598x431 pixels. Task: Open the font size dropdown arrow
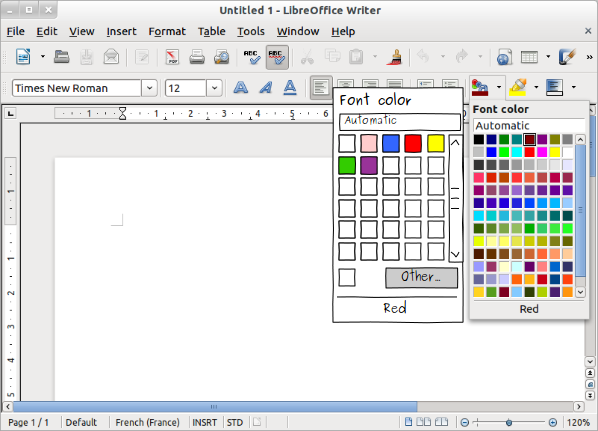point(214,88)
